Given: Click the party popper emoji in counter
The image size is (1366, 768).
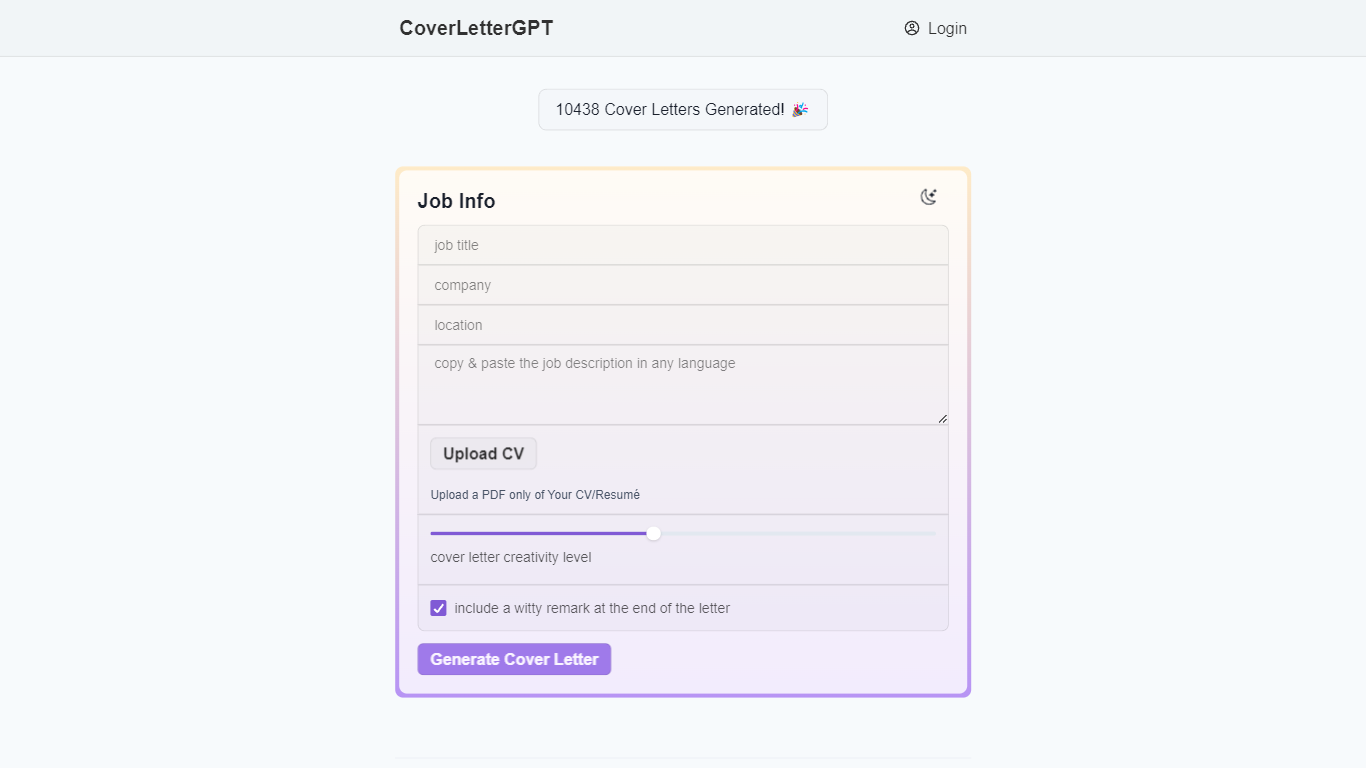Looking at the screenshot, I should coord(800,110).
